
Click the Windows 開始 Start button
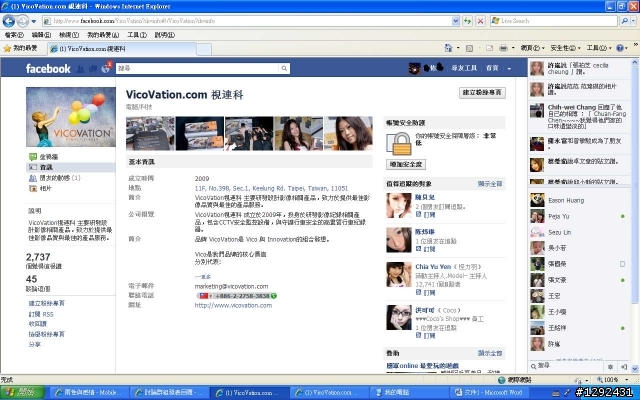pos(22,393)
